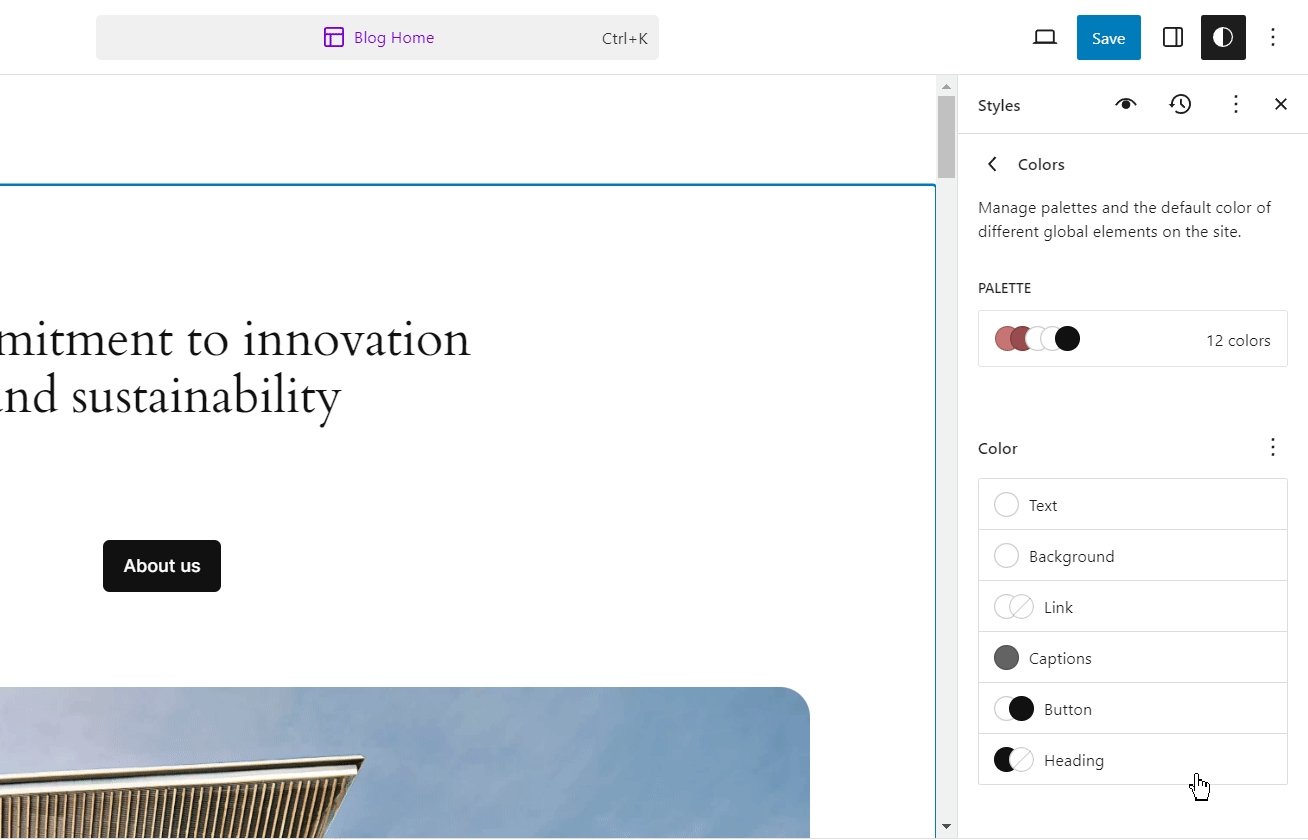
Task: Edit the Link color
Action: click(1132, 607)
